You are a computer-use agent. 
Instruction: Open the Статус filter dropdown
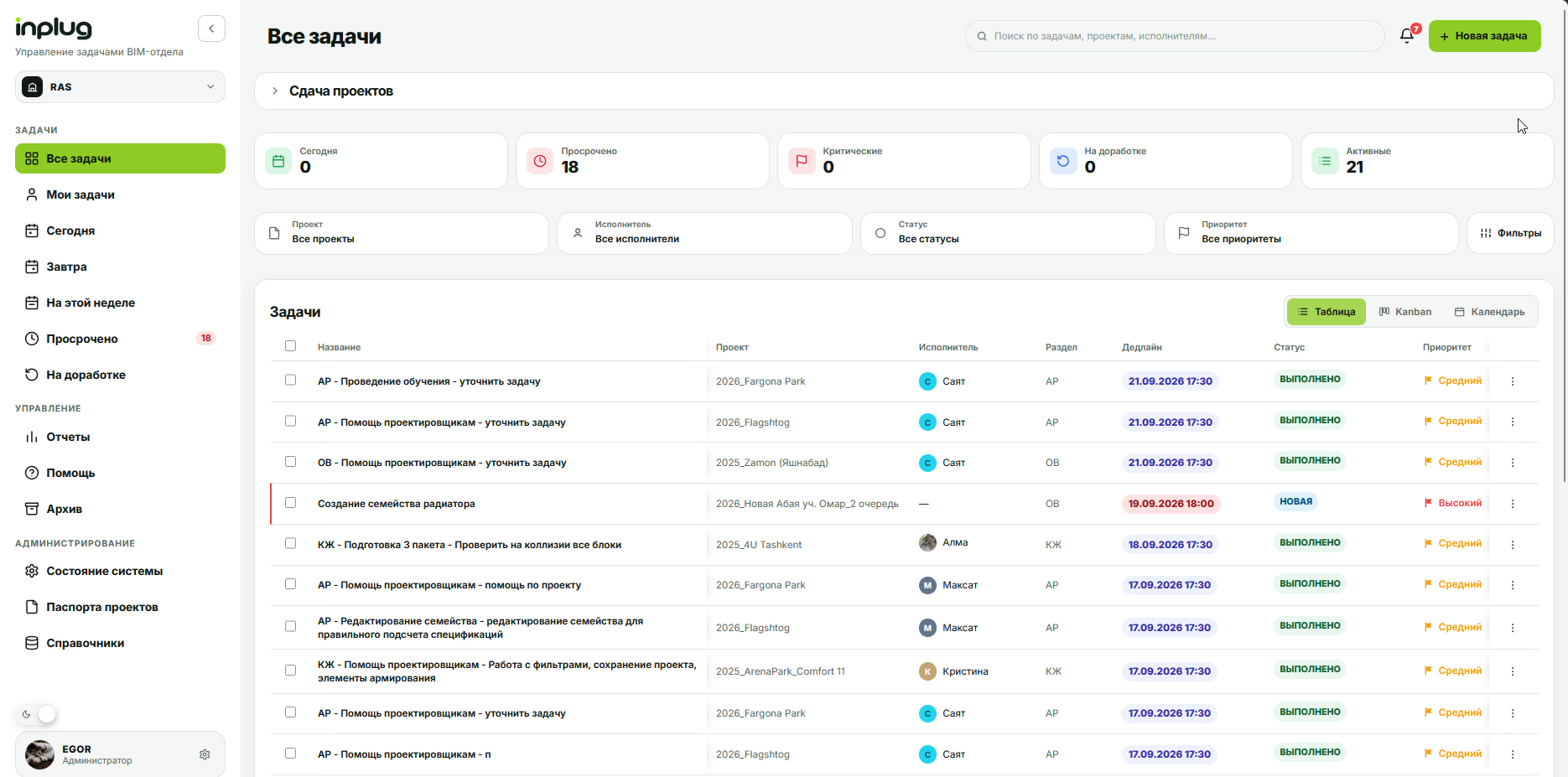coord(1008,233)
